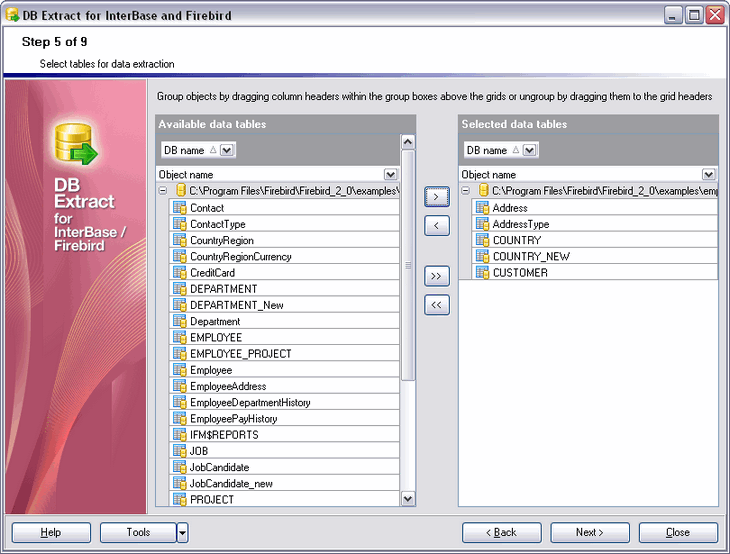Click the Department (mixed case) table icon
The height and width of the screenshot is (554, 730).
(180, 321)
